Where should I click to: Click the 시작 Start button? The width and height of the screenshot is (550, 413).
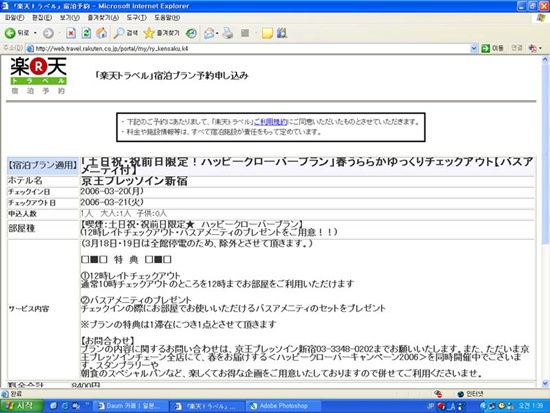coord(22,406)
